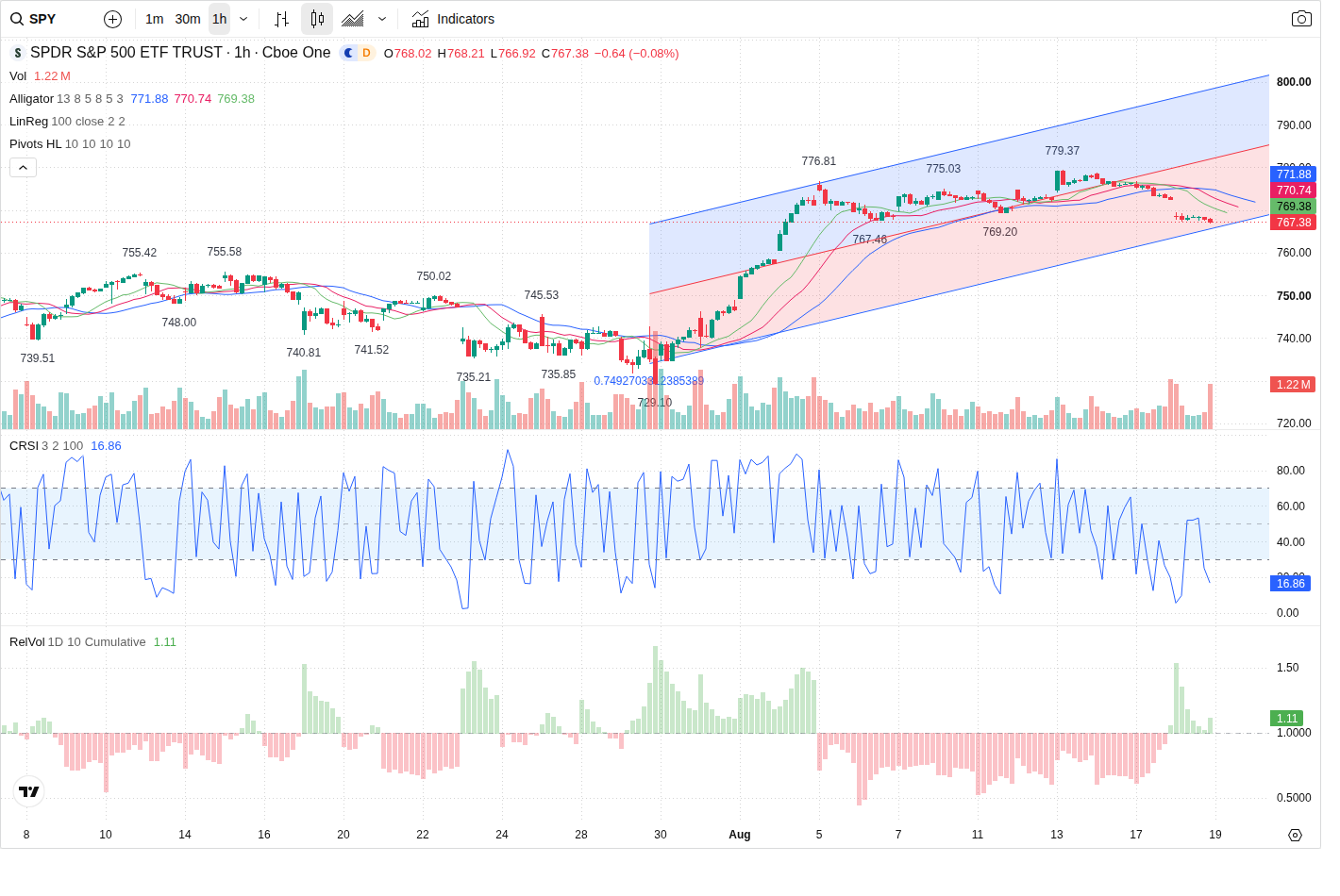
Task: Click the 30 date on time axis
Action: coord(661,835)
